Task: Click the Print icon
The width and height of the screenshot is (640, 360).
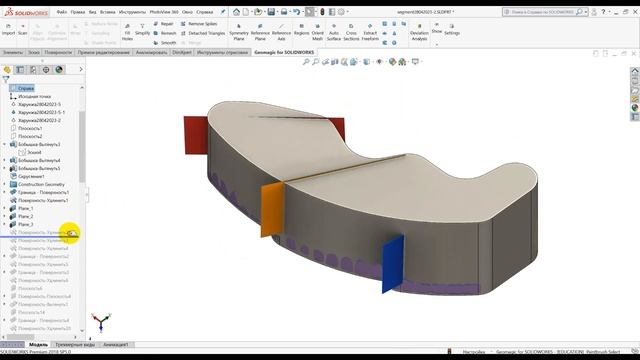Action: pyautogui.click(x=284, y=12)
